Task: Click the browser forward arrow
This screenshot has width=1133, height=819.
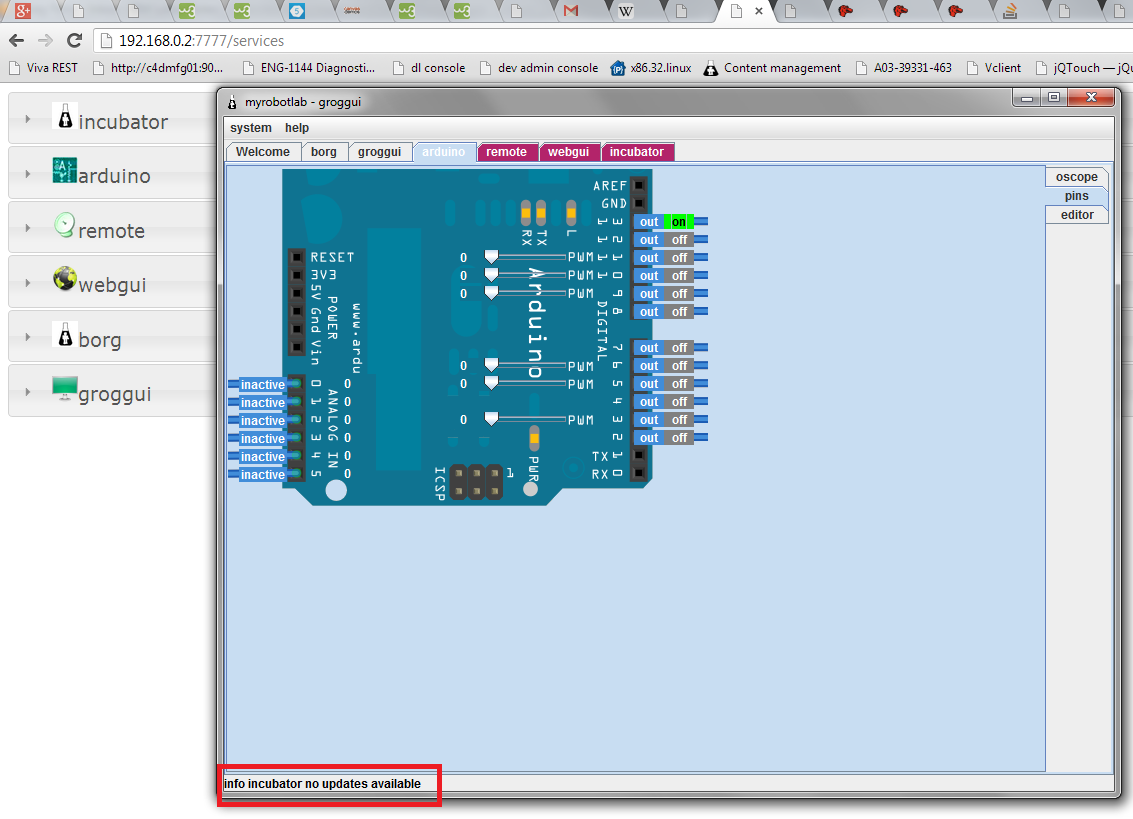Action: pos(45,40)
